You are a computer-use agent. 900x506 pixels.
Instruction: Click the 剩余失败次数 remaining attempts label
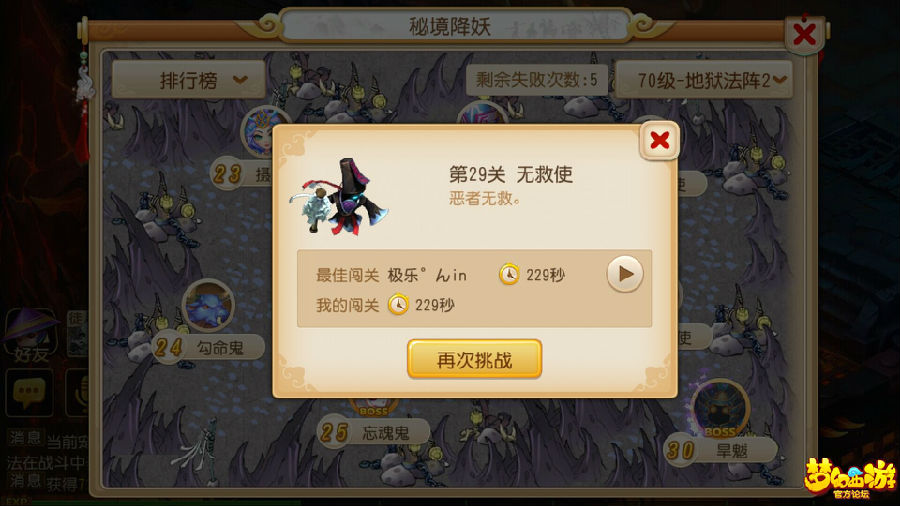point(537,80)
